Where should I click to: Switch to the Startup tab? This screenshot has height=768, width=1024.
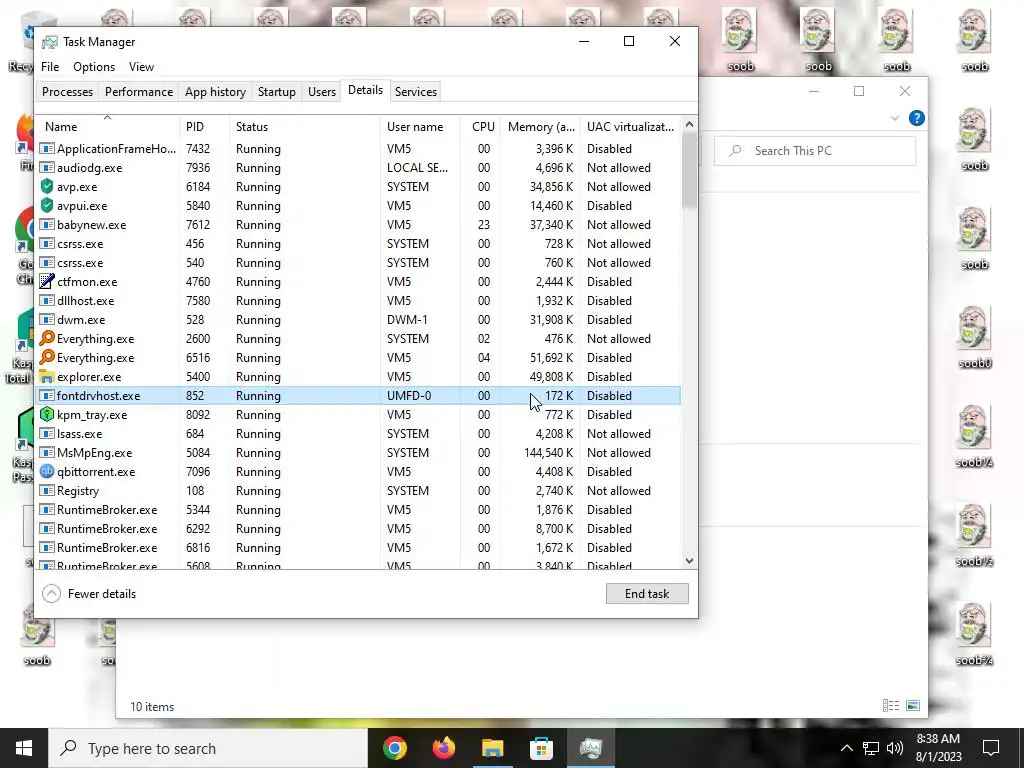(x=276, y=91)
